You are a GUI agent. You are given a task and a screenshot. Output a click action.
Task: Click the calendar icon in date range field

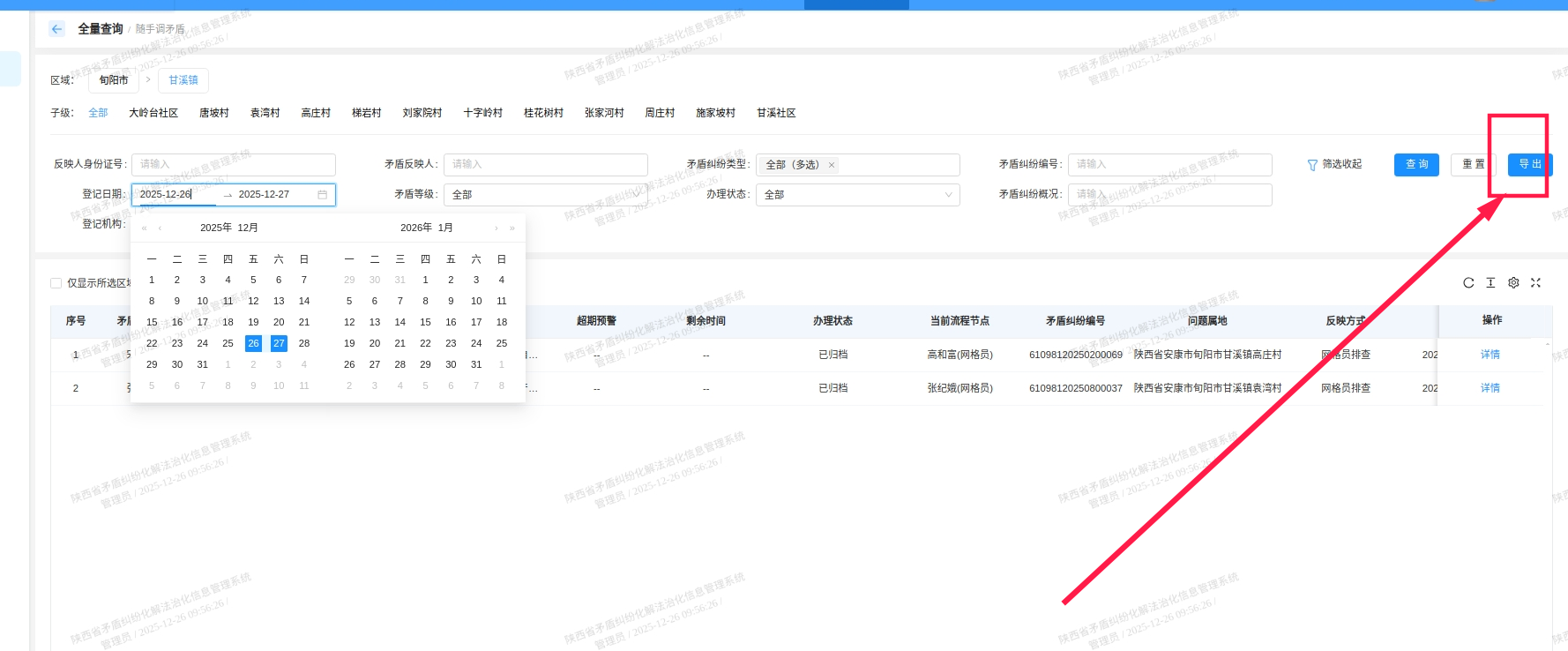click(323, 195)
